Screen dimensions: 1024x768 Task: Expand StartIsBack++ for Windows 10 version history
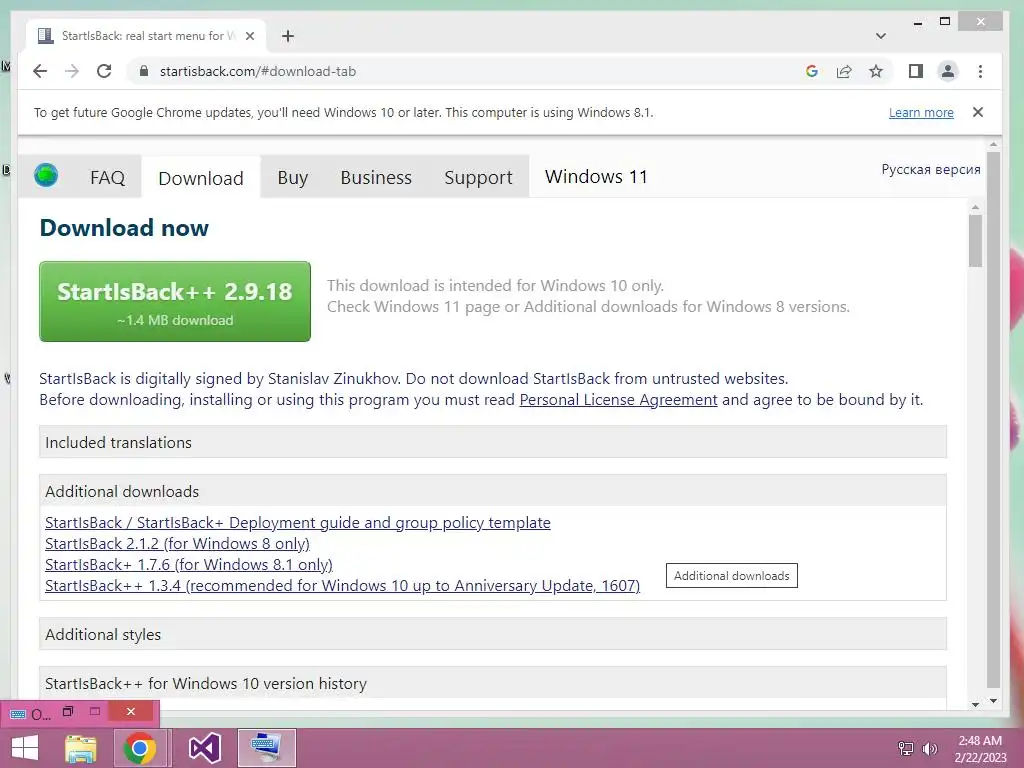(492, 683)
